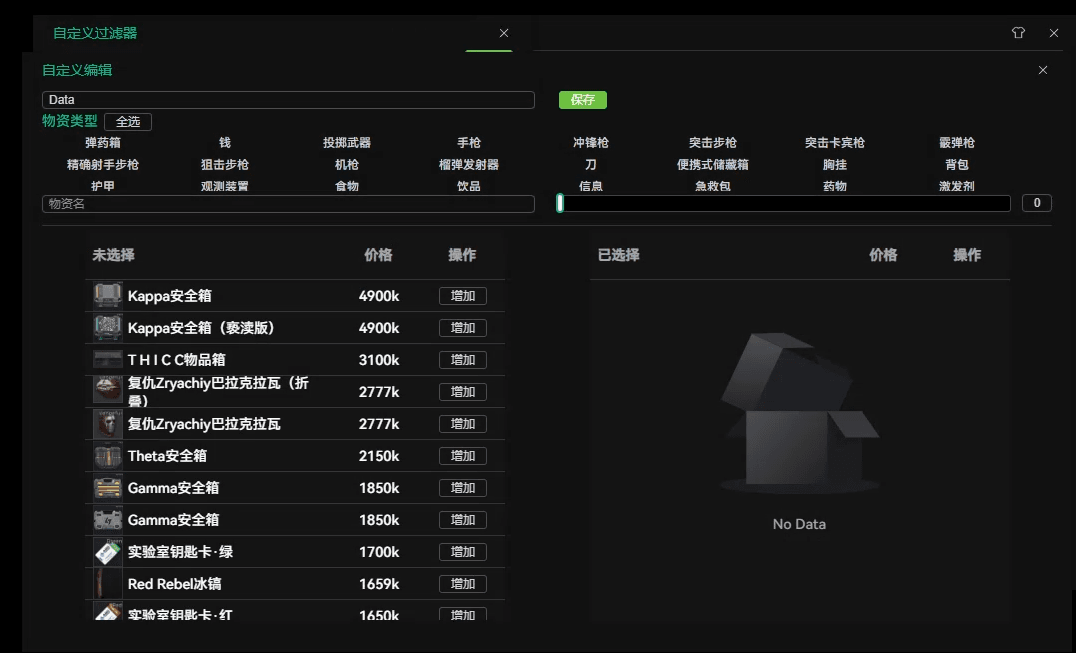Add Gamma安全箱 with its 增加 button

tap(462, 488)
